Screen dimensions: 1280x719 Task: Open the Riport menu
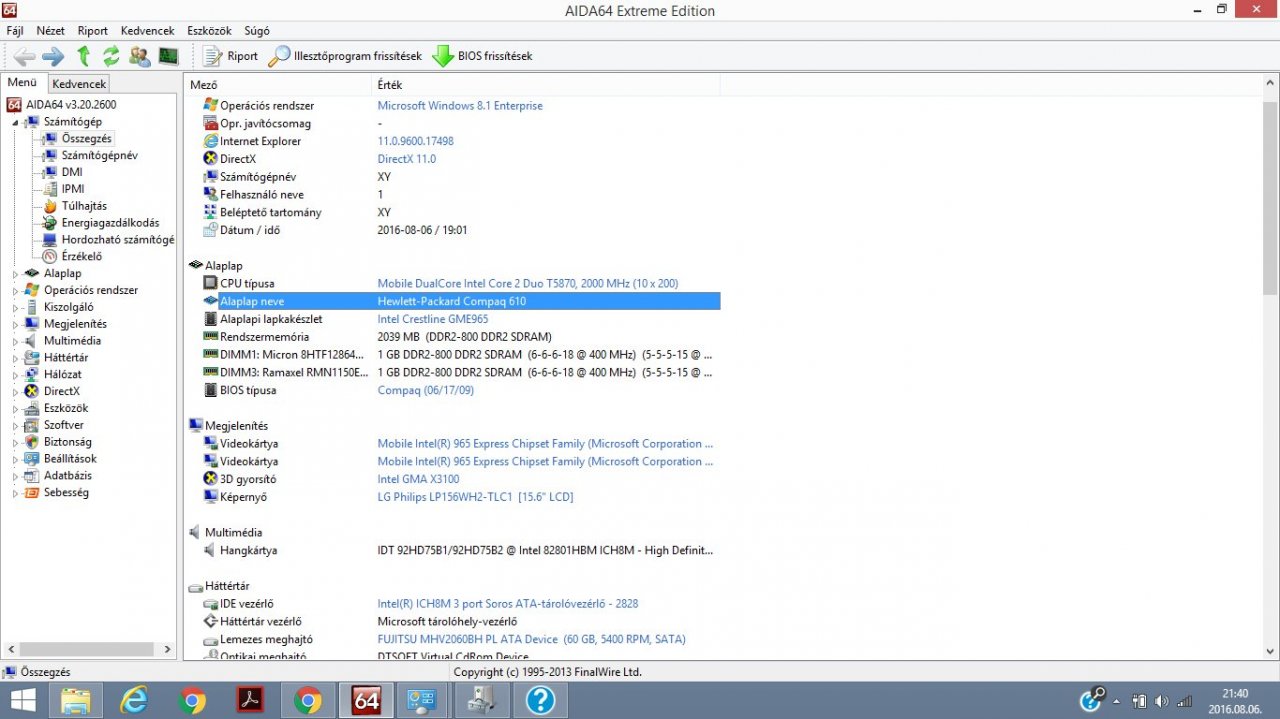(93, 31)
